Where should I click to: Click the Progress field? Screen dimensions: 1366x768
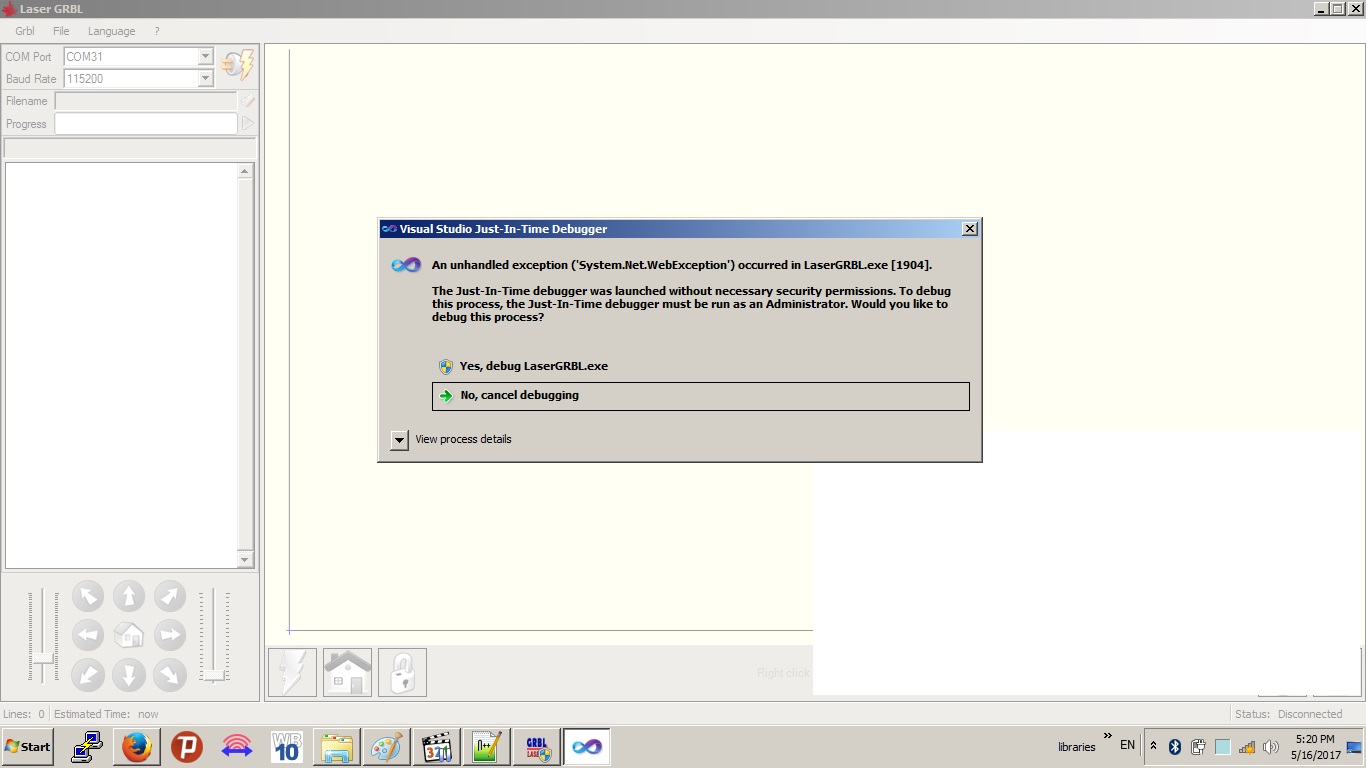[x=146, y=123]
